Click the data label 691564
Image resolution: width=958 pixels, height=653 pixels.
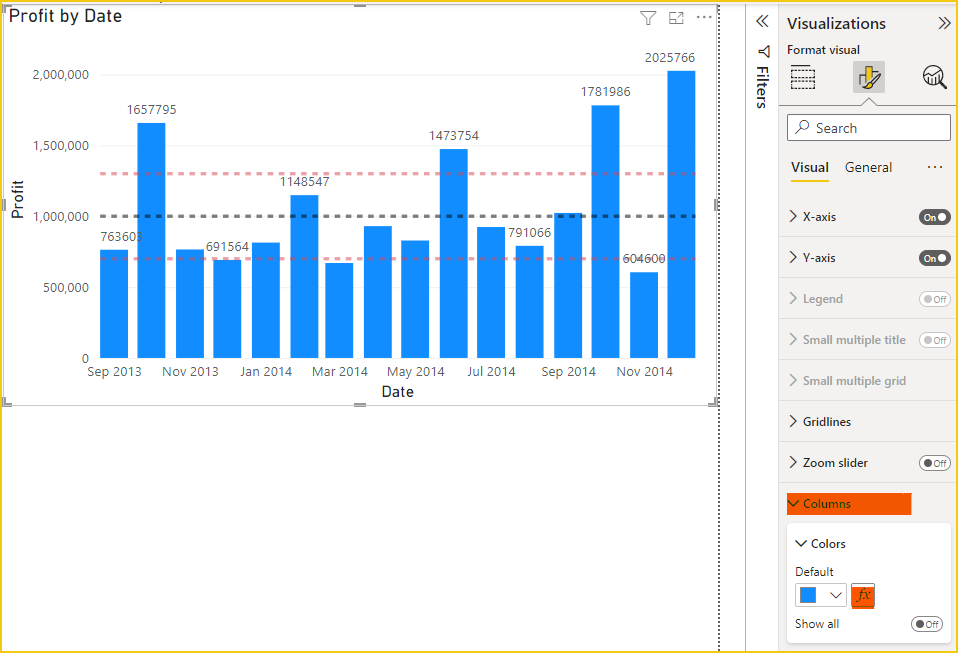click(227, 247)
